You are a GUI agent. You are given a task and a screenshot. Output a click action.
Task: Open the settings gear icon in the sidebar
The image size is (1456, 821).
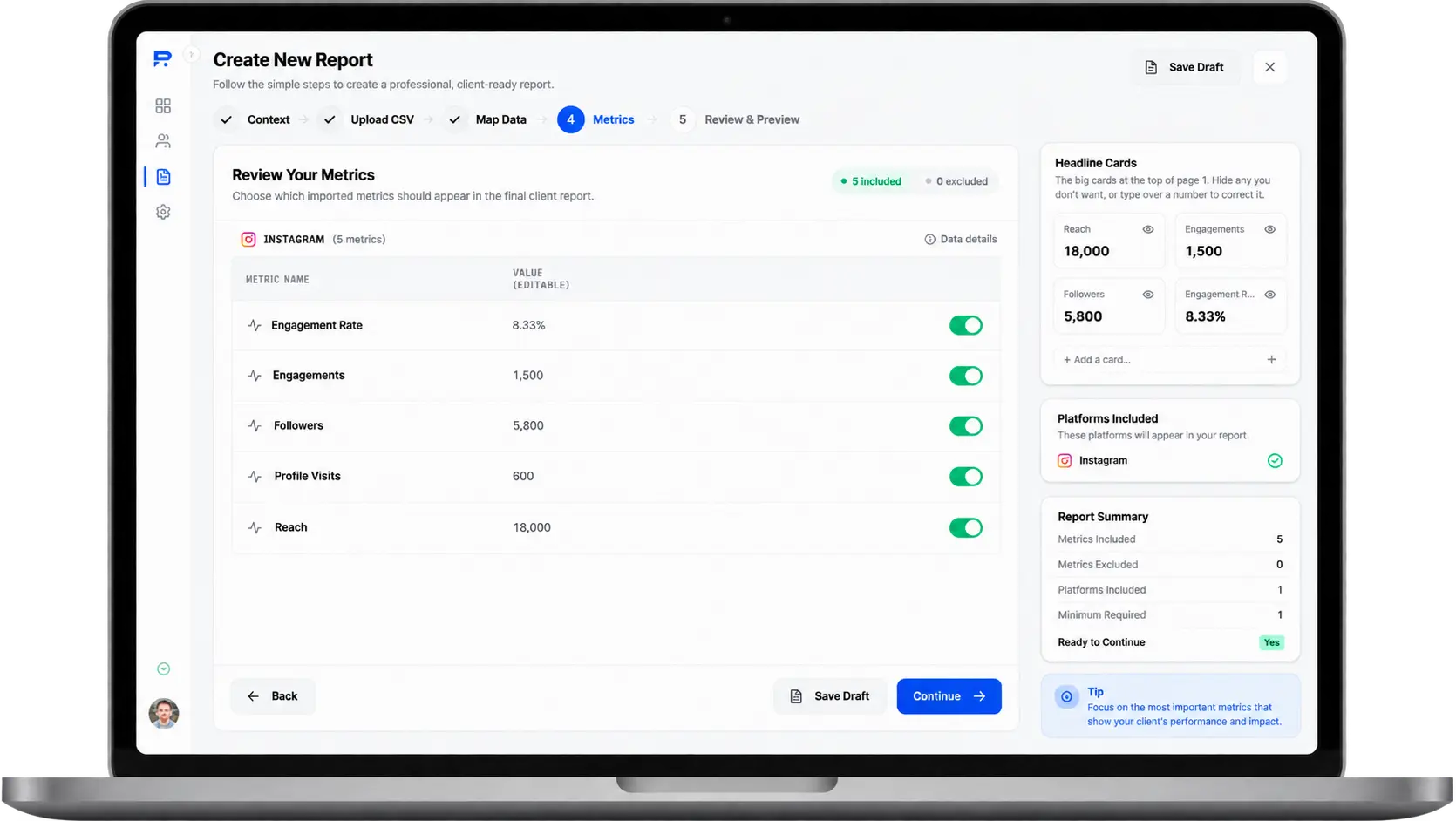tap(163, 212)
